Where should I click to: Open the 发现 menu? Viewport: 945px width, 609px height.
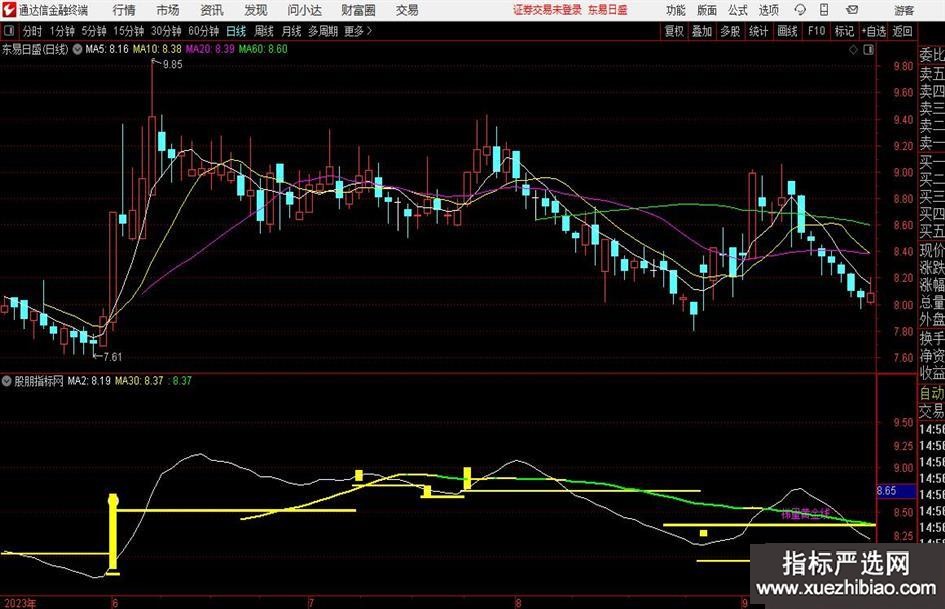[x=256, y=10]
